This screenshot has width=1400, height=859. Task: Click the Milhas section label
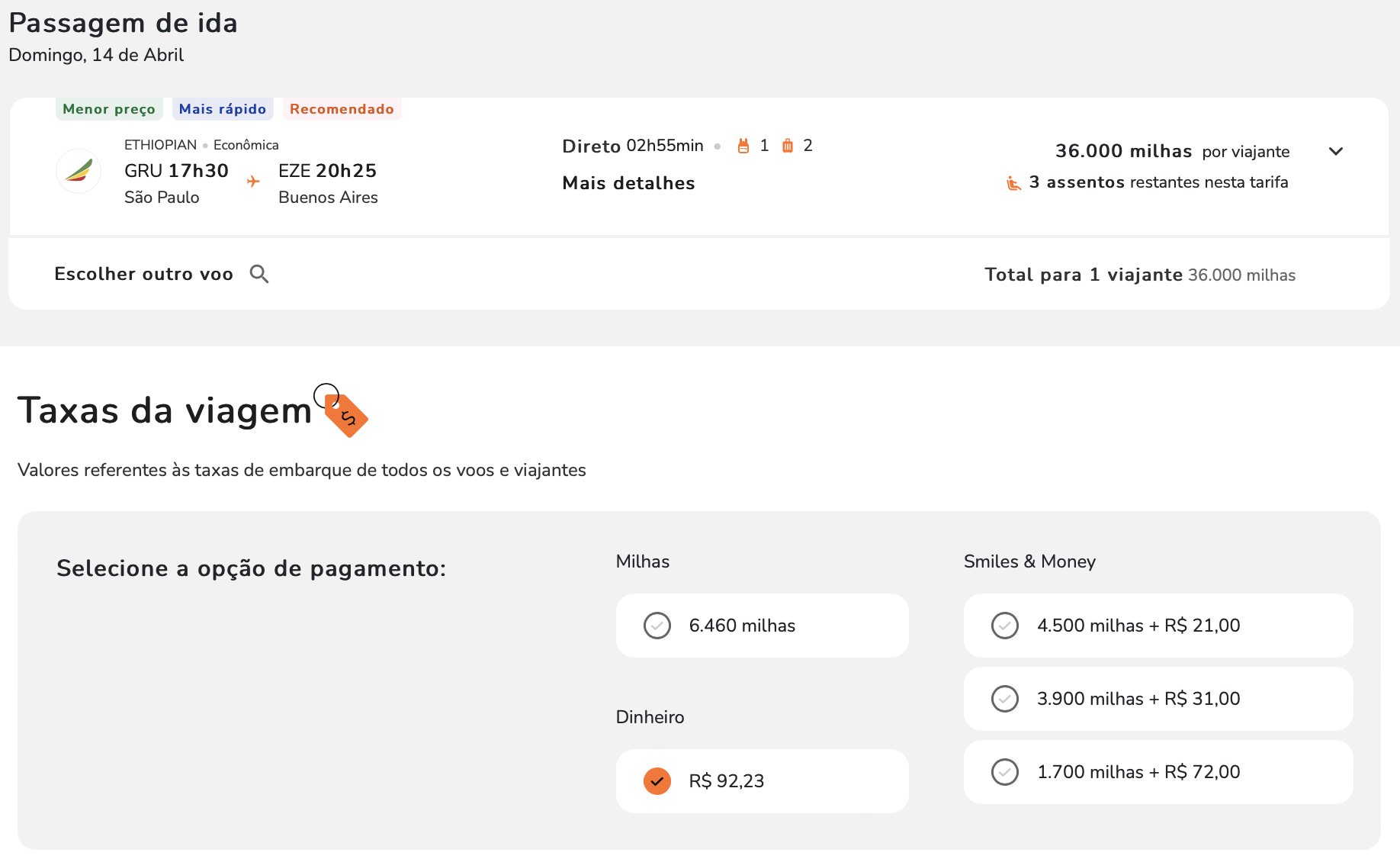point(643,561)
